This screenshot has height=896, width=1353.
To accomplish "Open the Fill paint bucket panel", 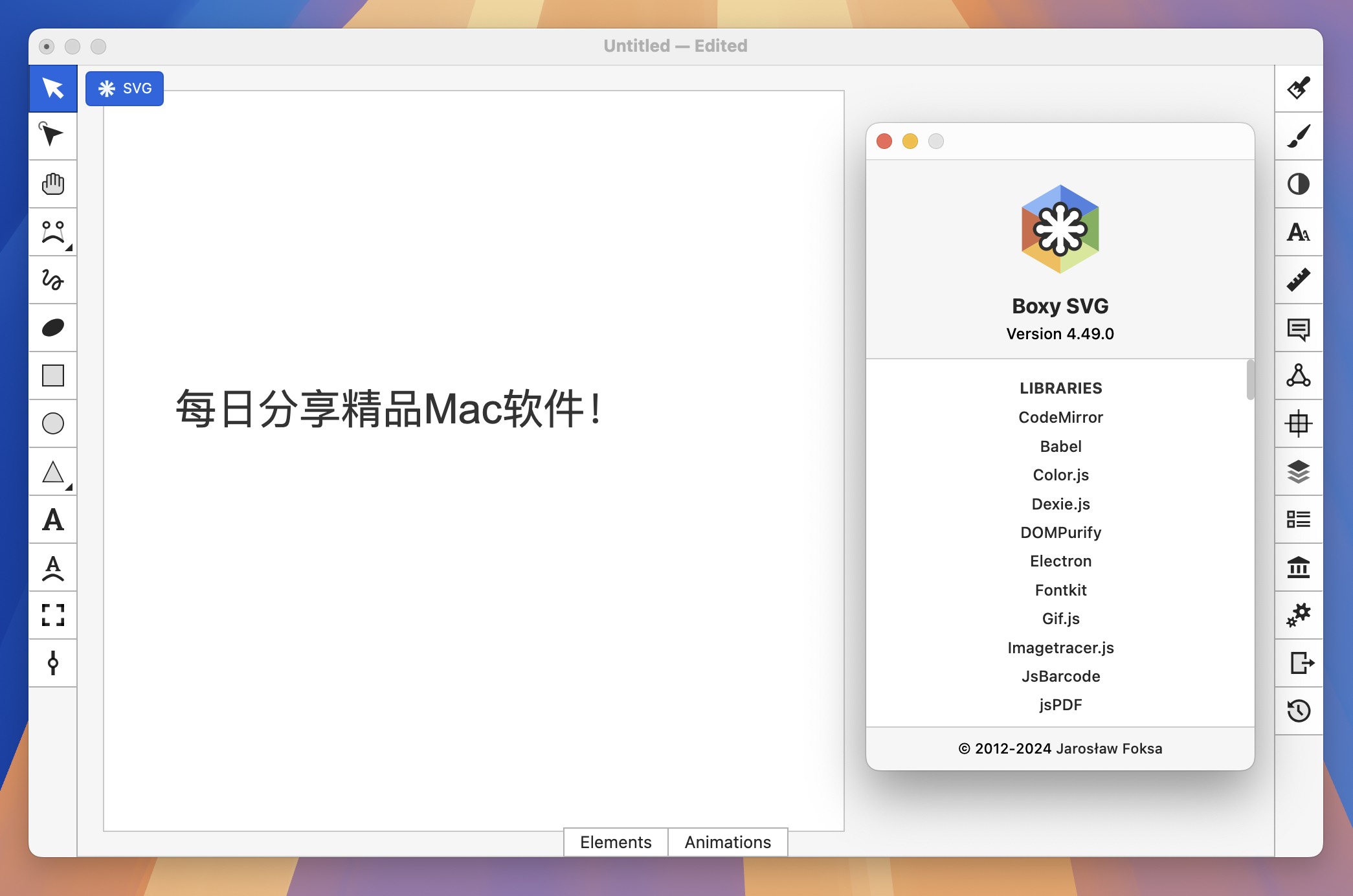I will tap(1299, 88).
